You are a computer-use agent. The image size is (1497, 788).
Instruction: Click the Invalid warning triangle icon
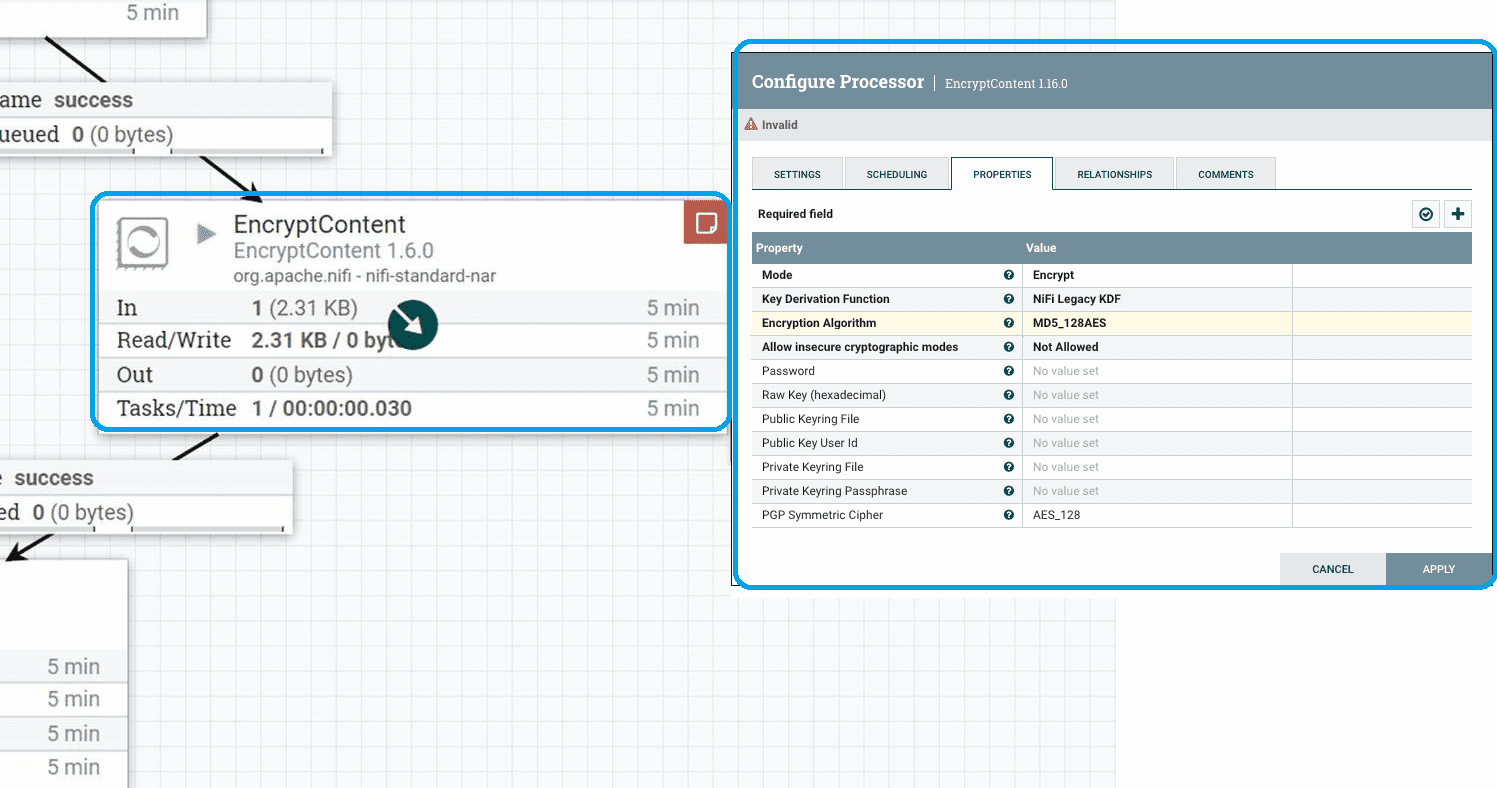click(x=751, y=125)
